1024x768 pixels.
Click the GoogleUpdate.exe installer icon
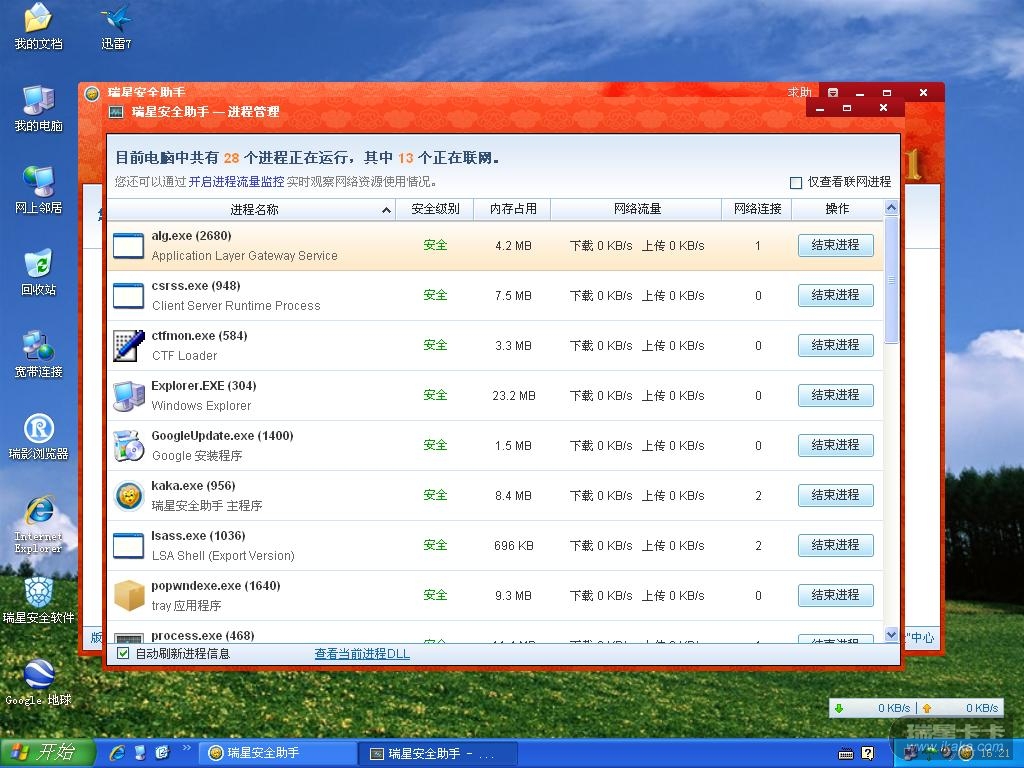coord(128,445)
